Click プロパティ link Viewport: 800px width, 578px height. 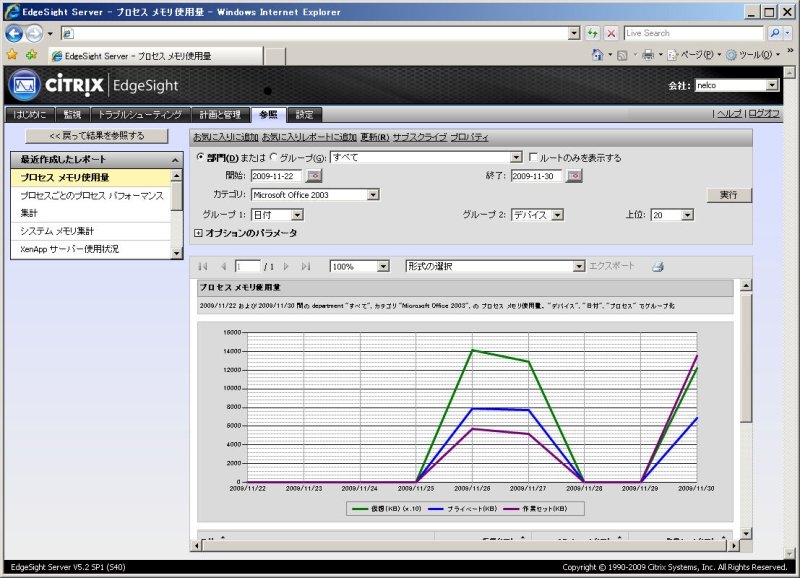469,137
